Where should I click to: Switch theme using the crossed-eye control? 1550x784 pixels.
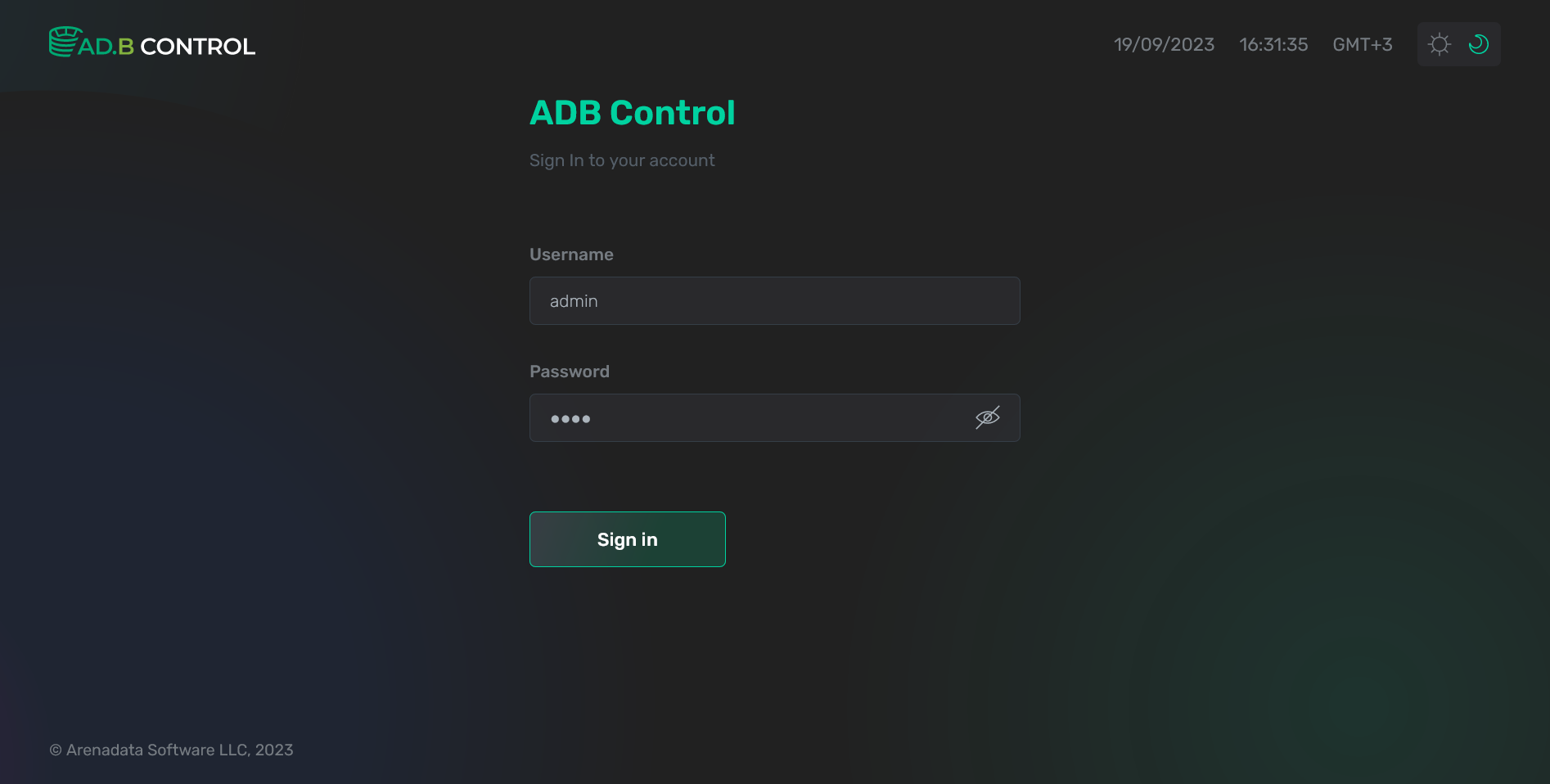click(987, 417)
